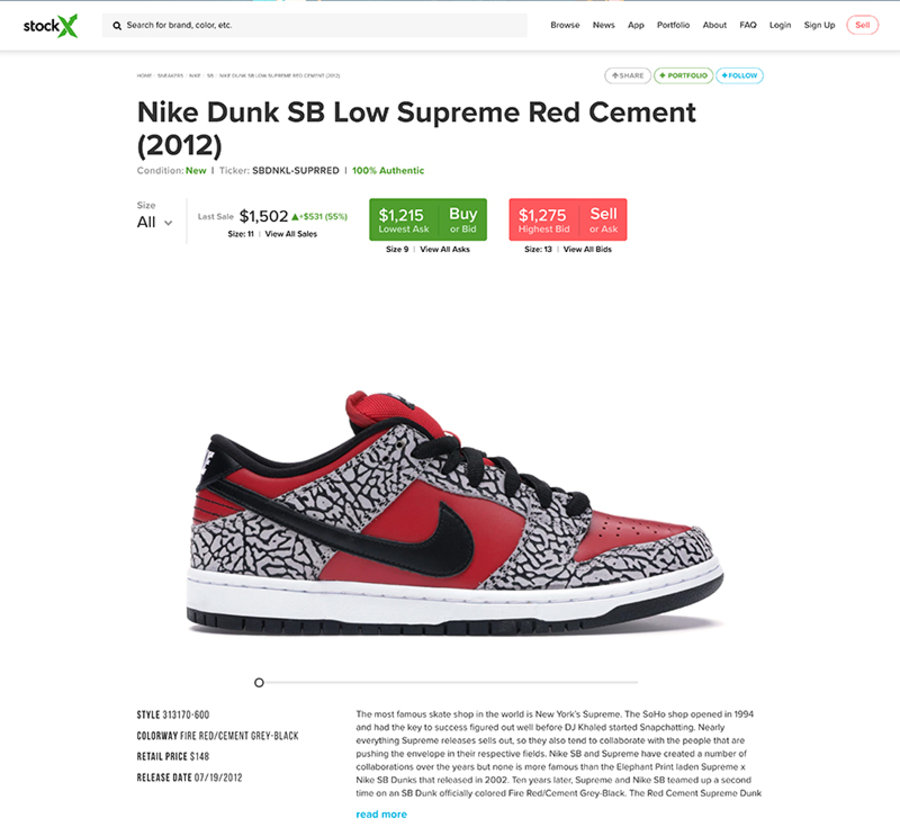Click the Red Cement sneaker product image
This screenshot has width=900, height=836.
(x=455, y=513)
